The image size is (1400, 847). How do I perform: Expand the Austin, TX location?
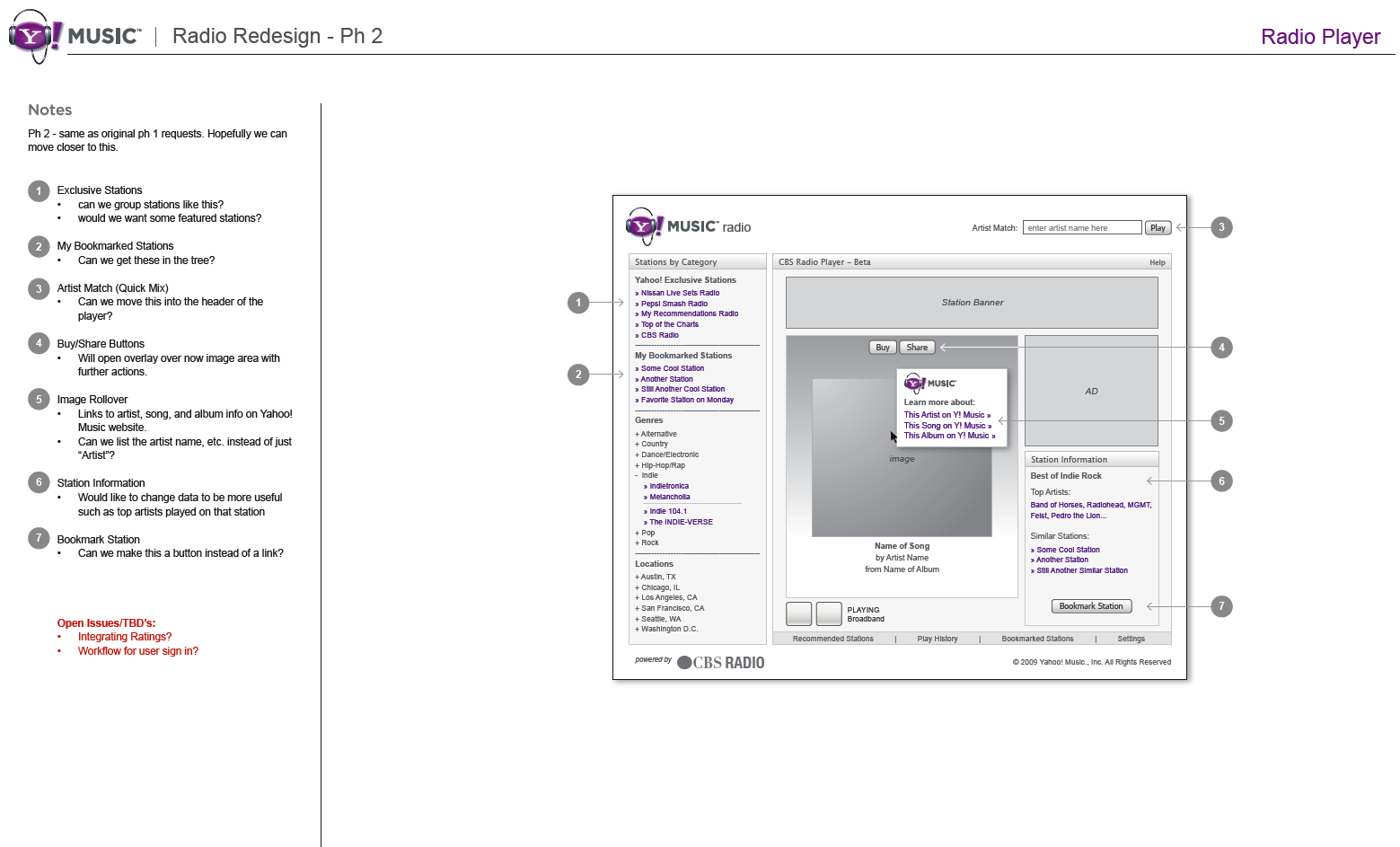click(638, 578)
